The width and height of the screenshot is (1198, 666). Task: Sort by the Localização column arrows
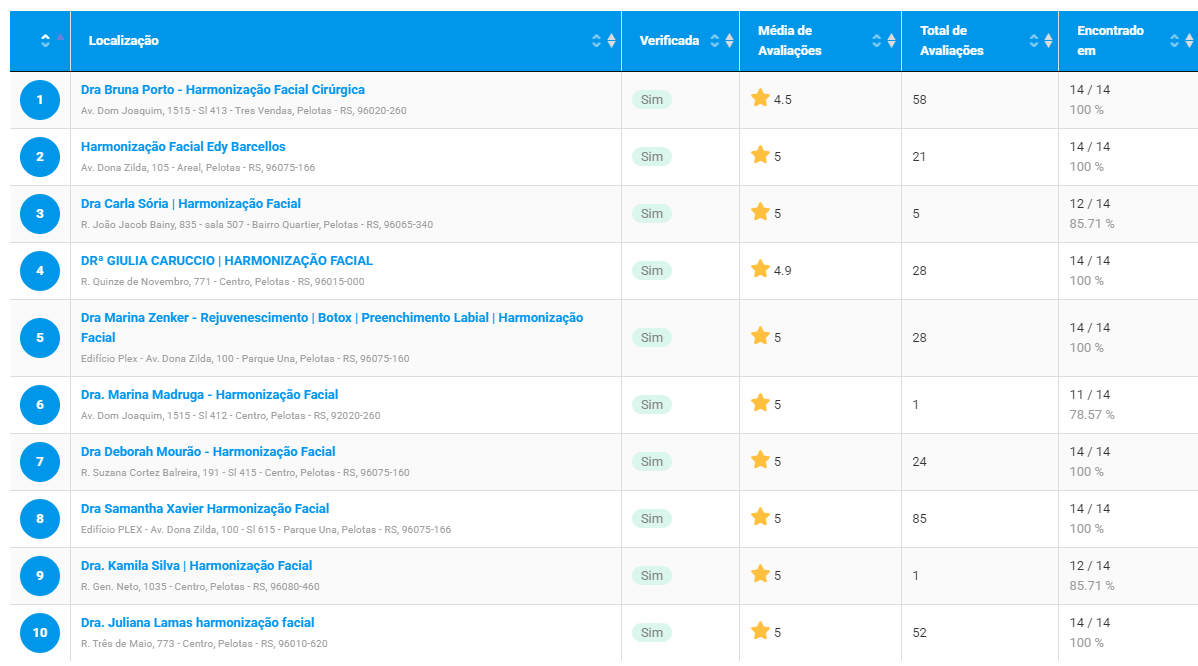point(604,40)
